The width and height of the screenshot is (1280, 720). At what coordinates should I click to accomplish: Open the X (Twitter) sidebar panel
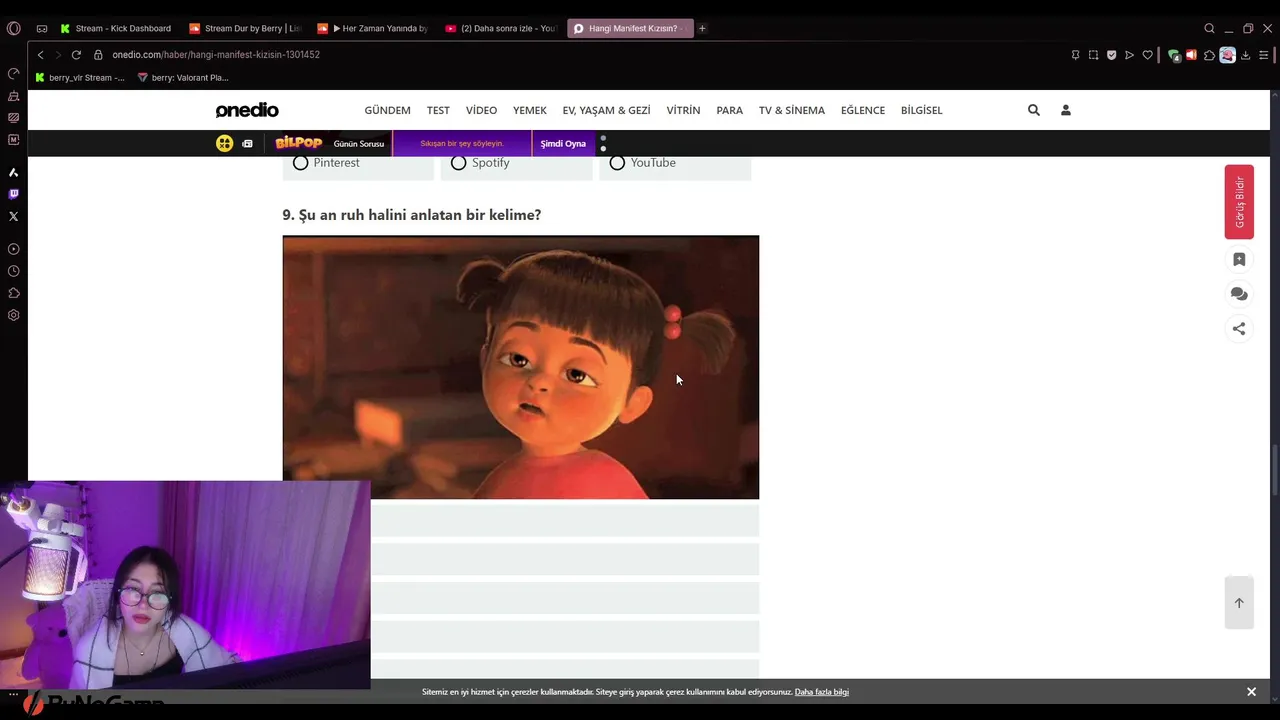coord(13,216)
